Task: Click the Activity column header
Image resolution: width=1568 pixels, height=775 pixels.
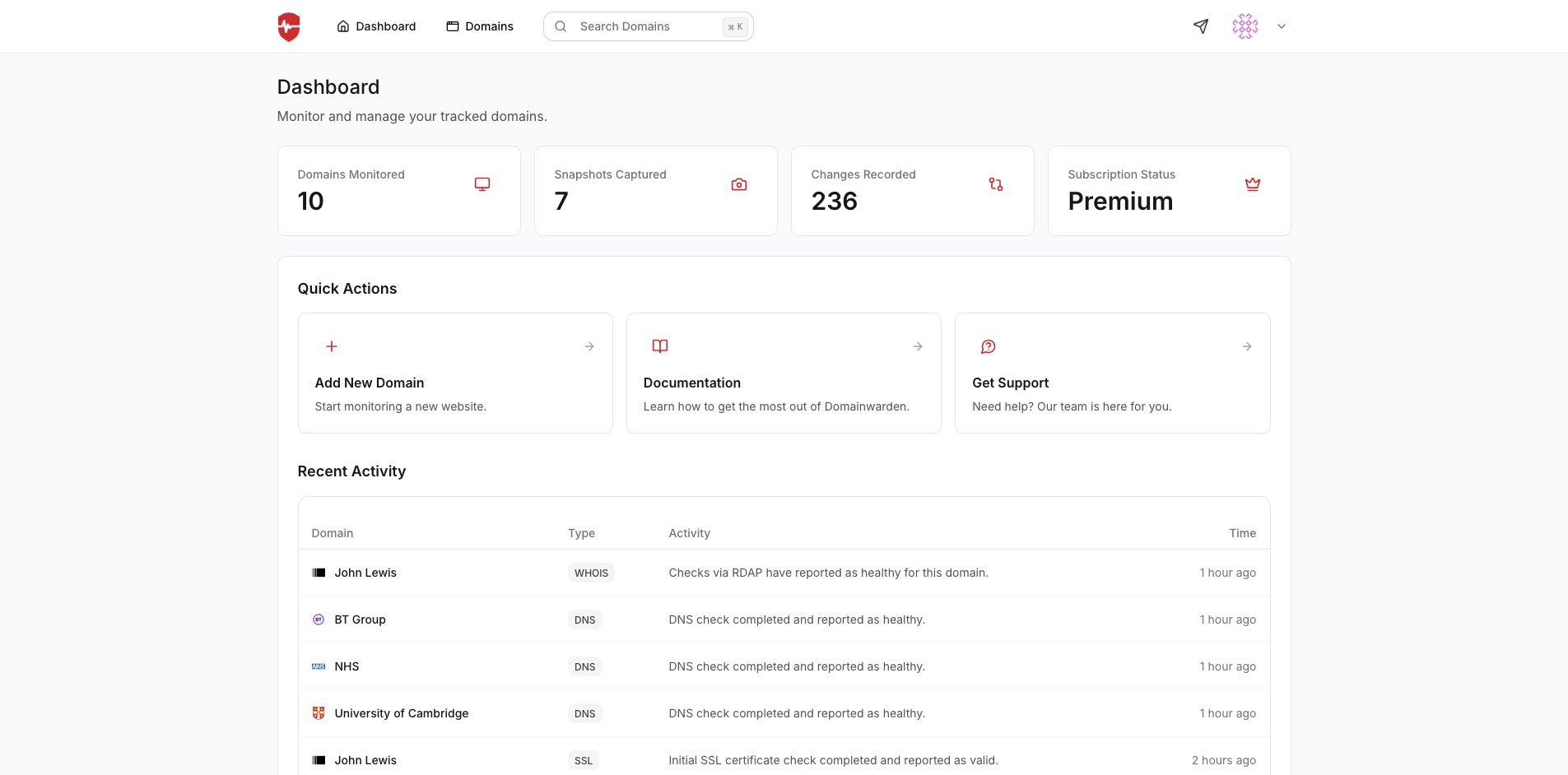Action: tap(689, 533)
